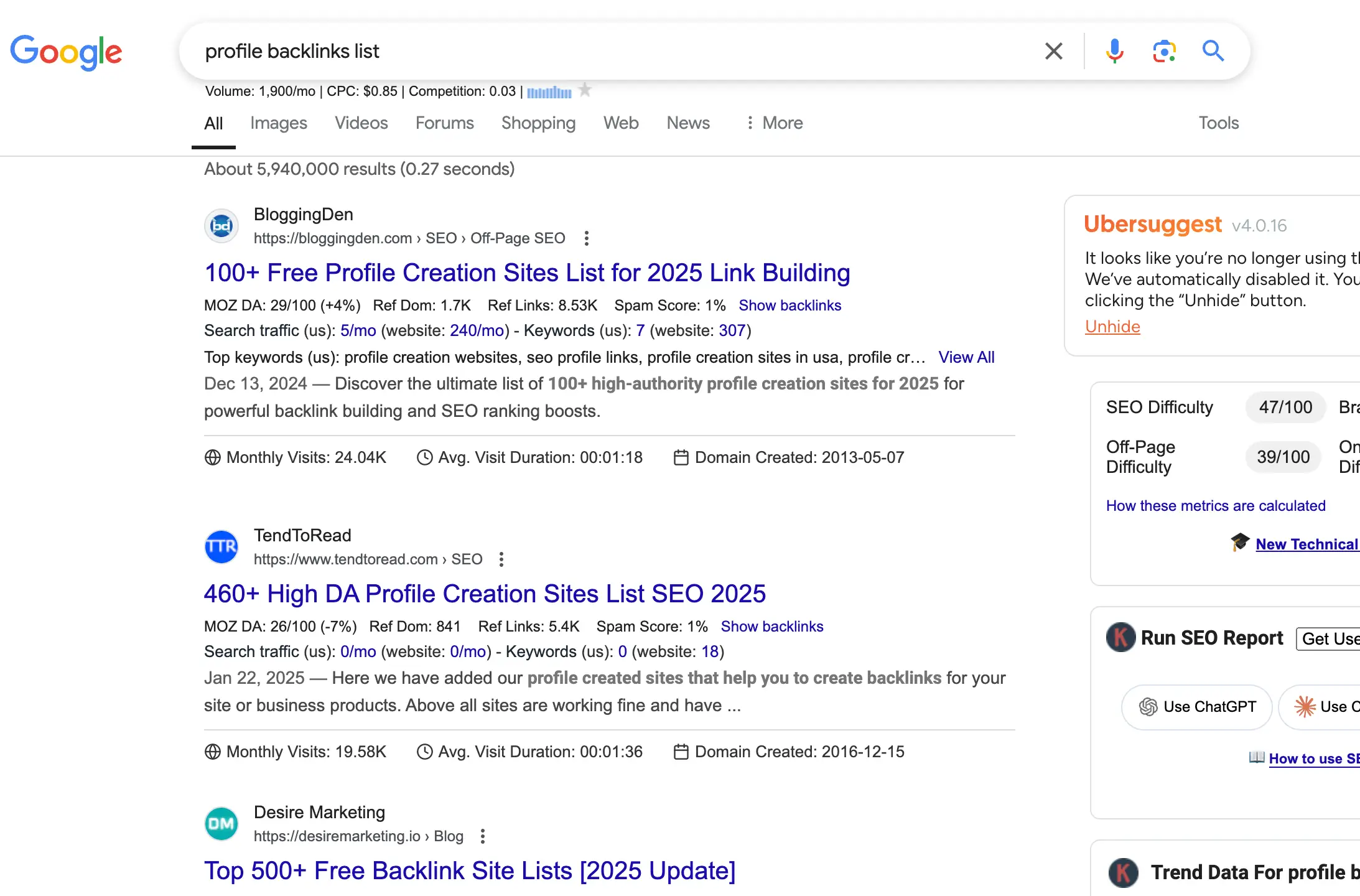This screenshot has width=1360, height=896.
Task: Open the 100+ Free Profile Creation Sites result
Action: click(527, 273)
